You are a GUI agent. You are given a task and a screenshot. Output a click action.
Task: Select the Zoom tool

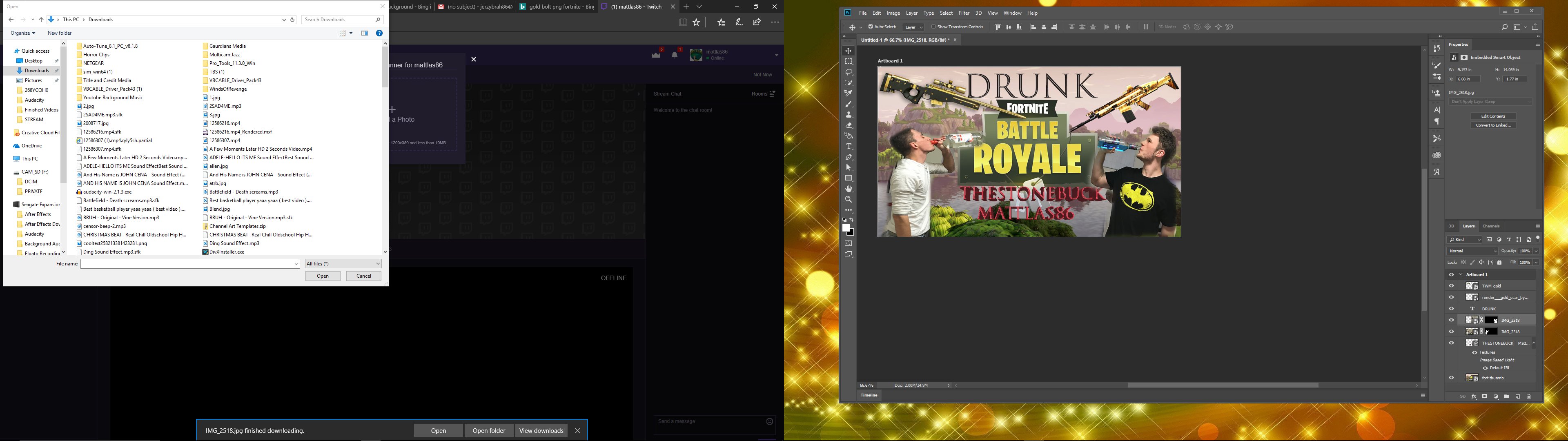coord(849,200)
